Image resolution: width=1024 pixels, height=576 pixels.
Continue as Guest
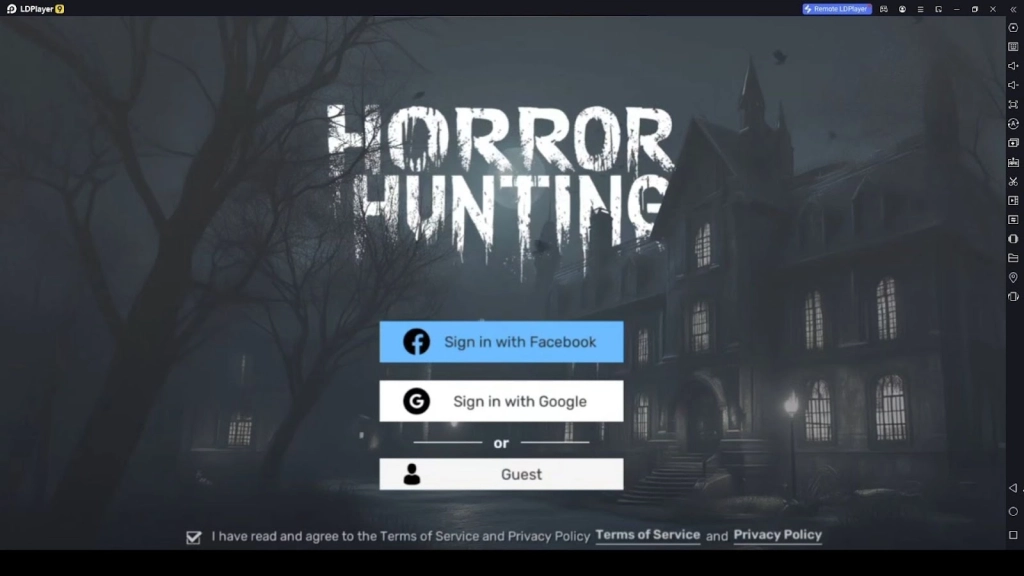501,474
